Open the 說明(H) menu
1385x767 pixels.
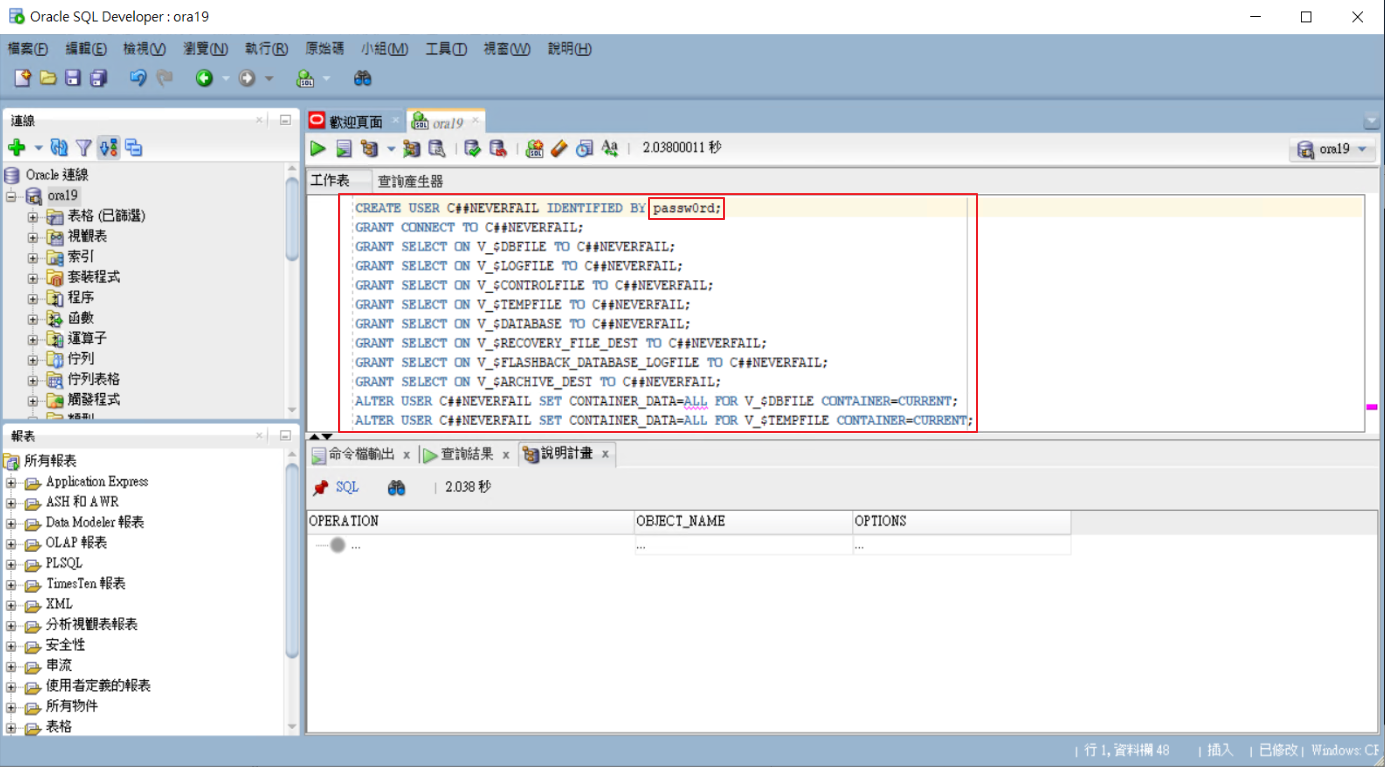(570, 48)
